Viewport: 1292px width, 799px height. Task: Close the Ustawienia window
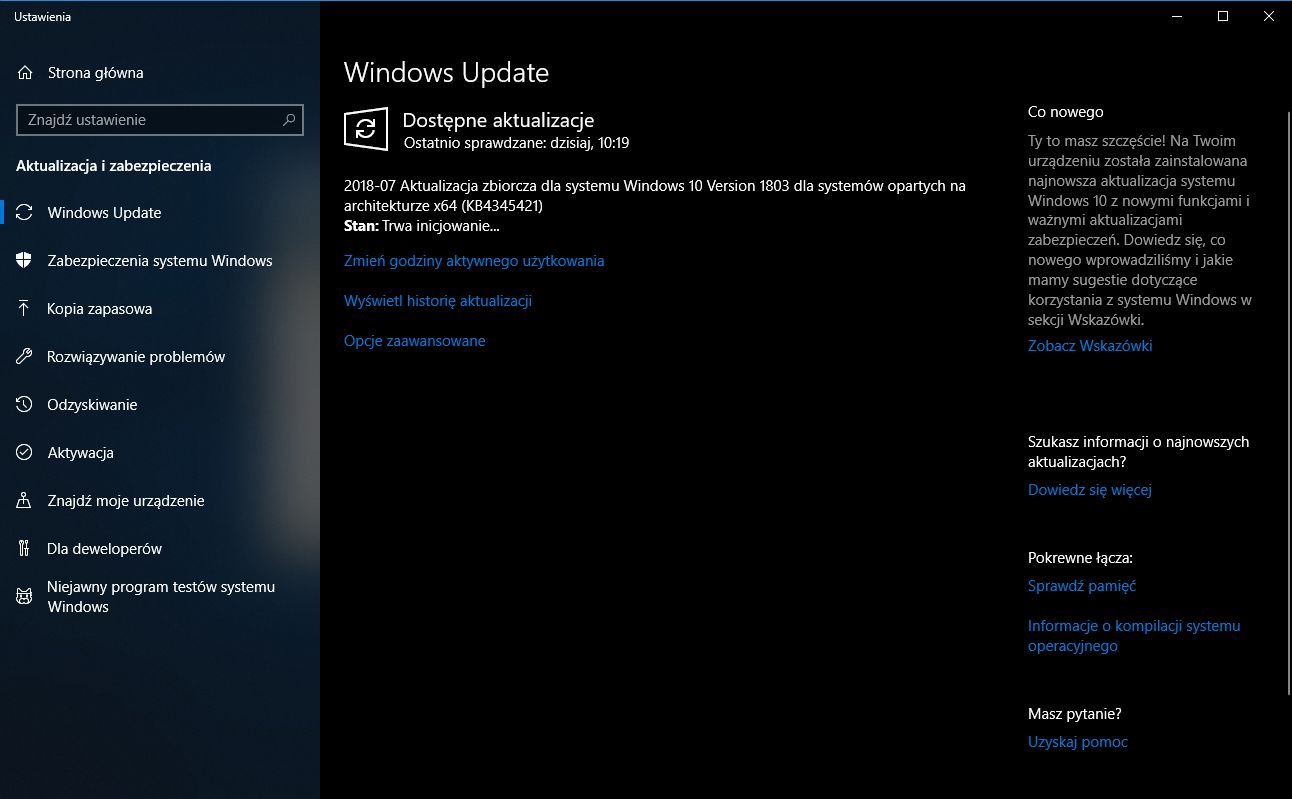[x=1268, y=16]
